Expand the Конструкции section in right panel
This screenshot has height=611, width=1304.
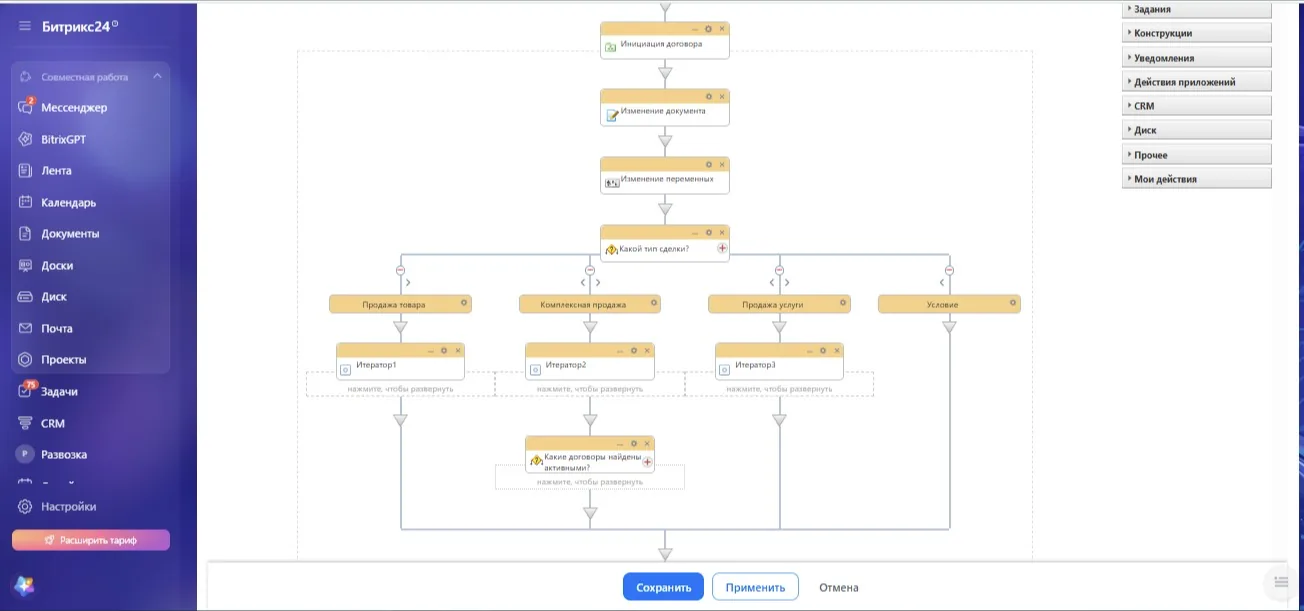(x=1197, y=33)
